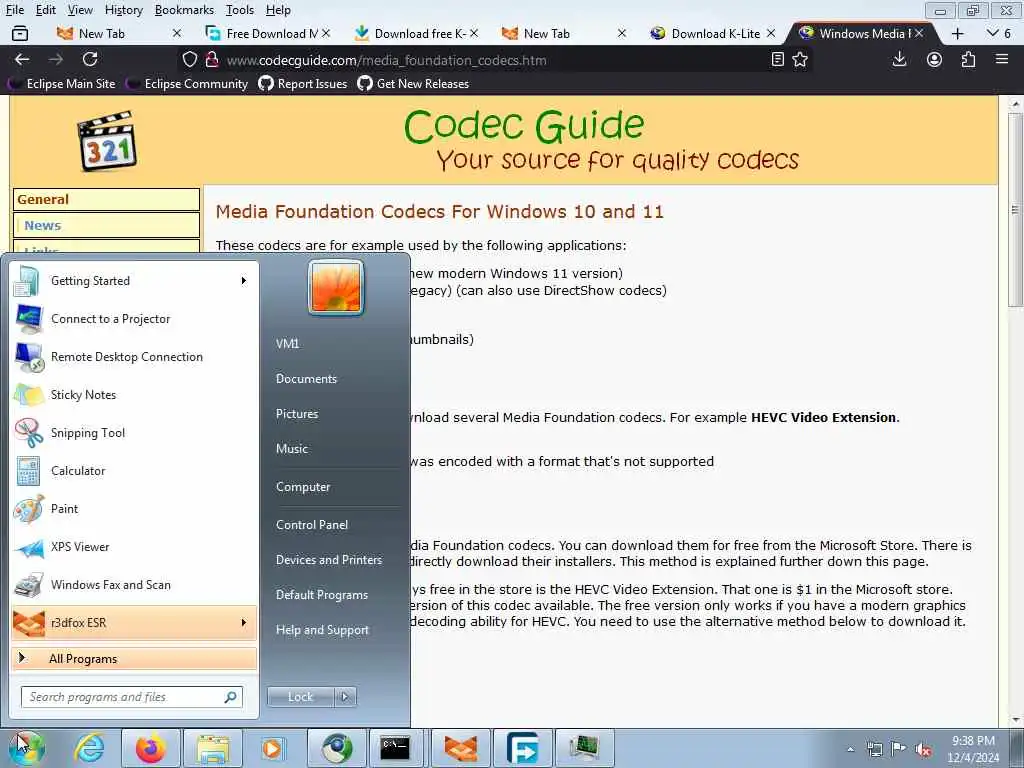Open Windows Explorer folder taskbar icon
1024x768 pixels.
click(x=213, y=748)
